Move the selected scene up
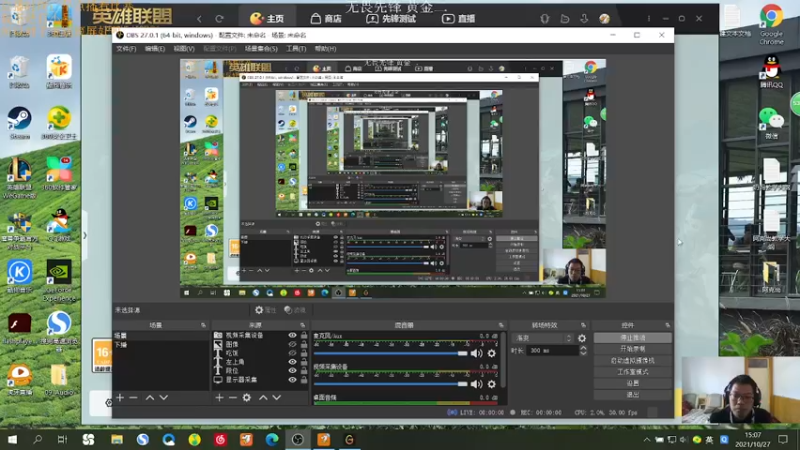The height and width of the screenshot is (450, 800). [150, 397]
